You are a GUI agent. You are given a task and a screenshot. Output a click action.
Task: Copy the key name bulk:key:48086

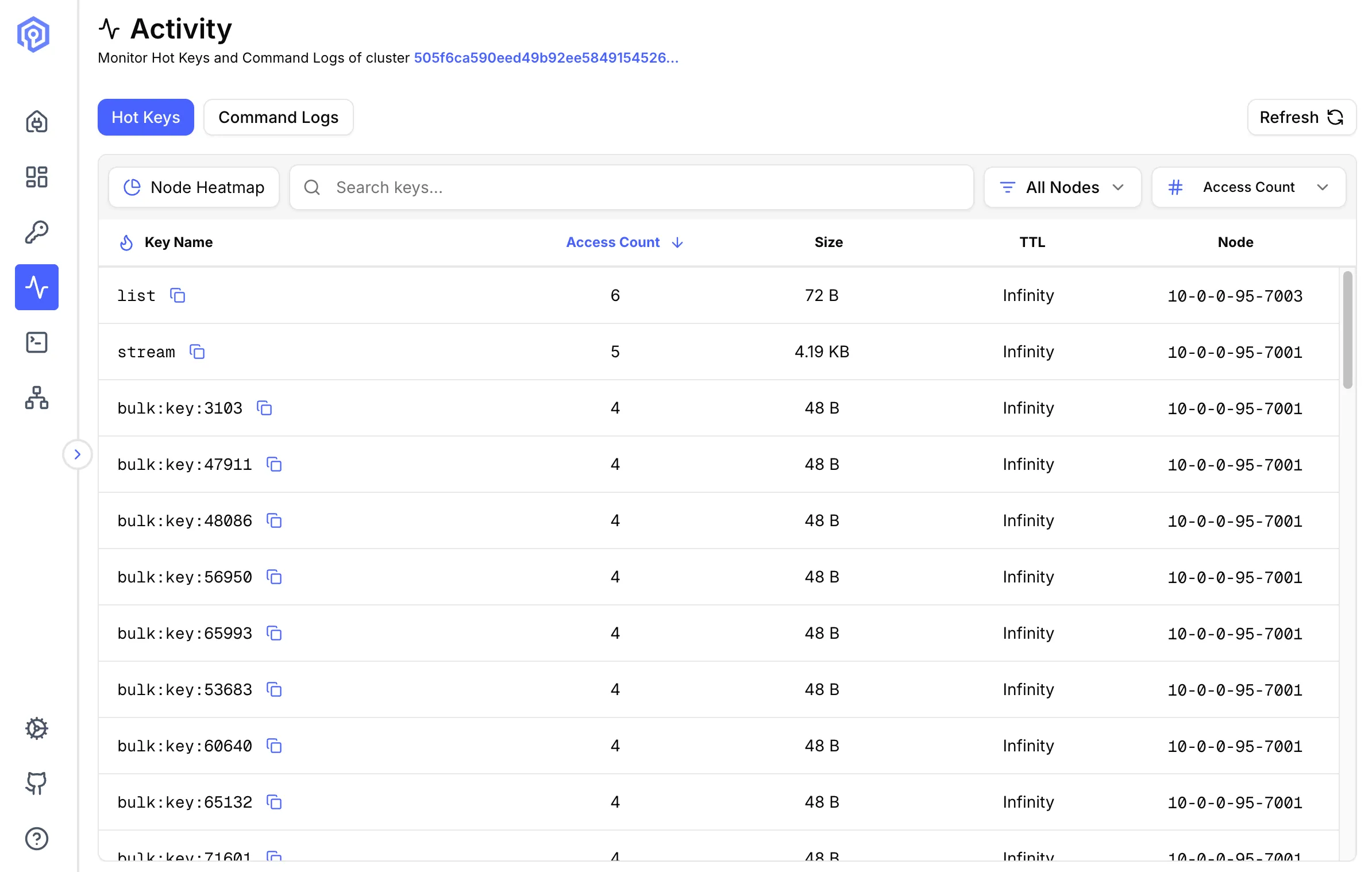click(x=274, y=520)
